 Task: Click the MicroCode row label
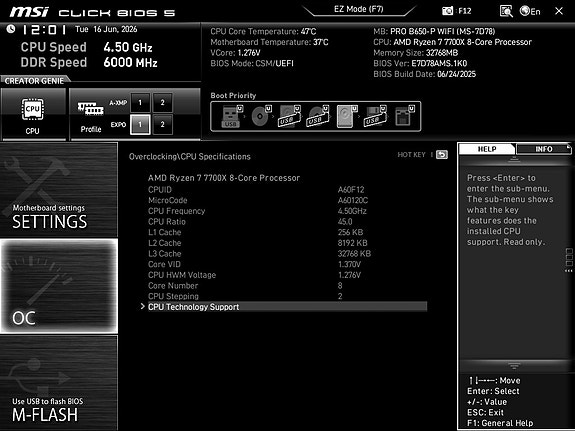[168, 200]
